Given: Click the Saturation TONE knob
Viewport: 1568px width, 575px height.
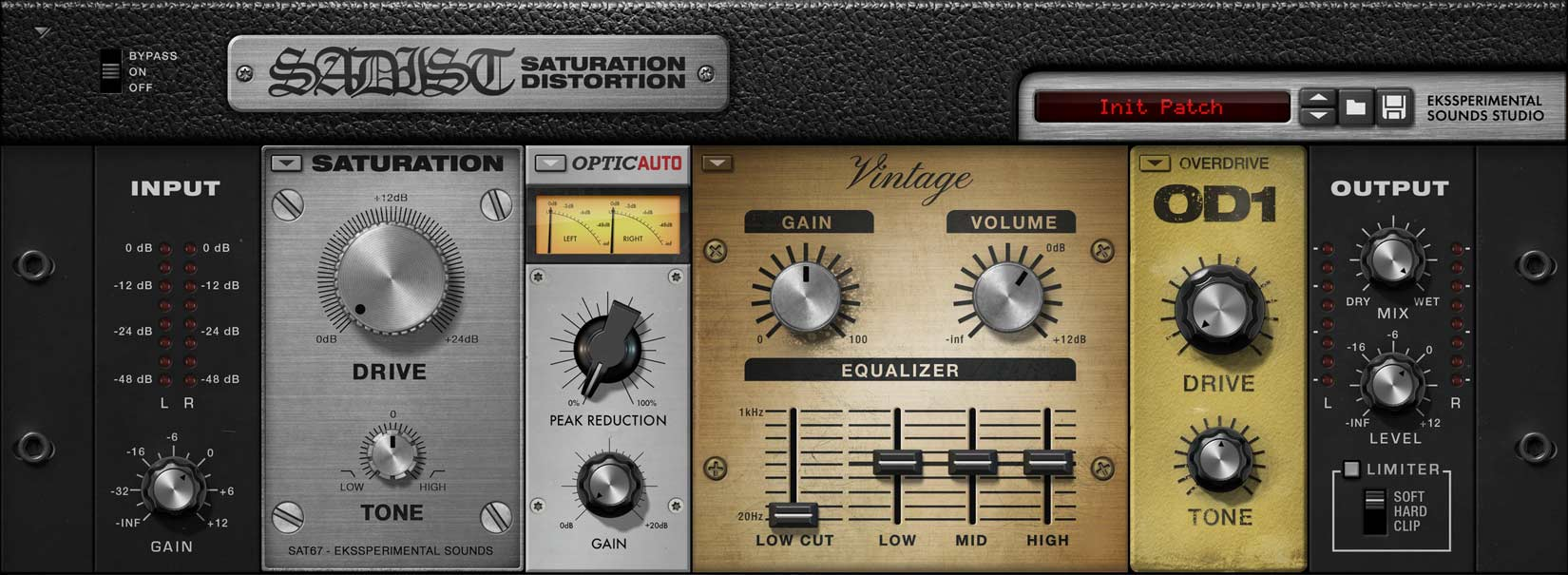Looking at the screenshot, I should pyautogui.click(x=392, y=453).
